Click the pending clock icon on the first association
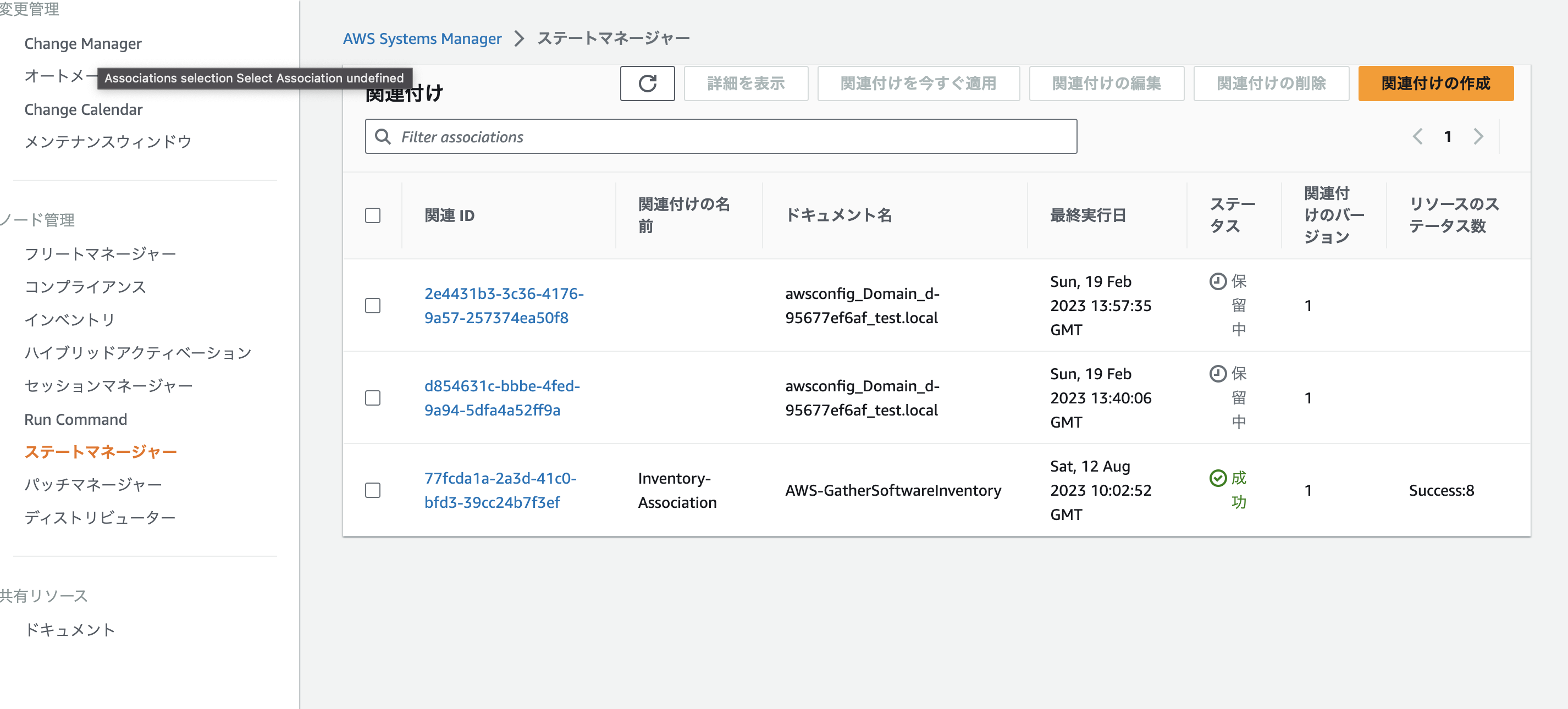The image size is (1568, 709). (x=1217, y=281)
